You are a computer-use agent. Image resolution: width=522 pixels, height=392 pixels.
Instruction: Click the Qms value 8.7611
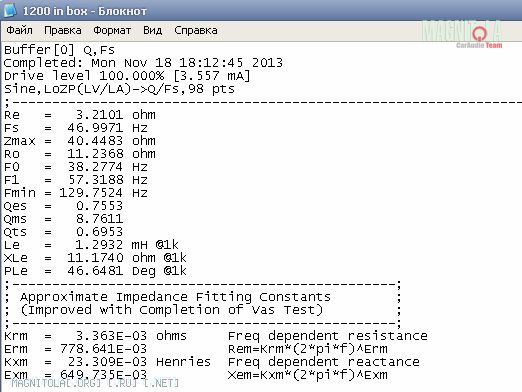(99, 219)
